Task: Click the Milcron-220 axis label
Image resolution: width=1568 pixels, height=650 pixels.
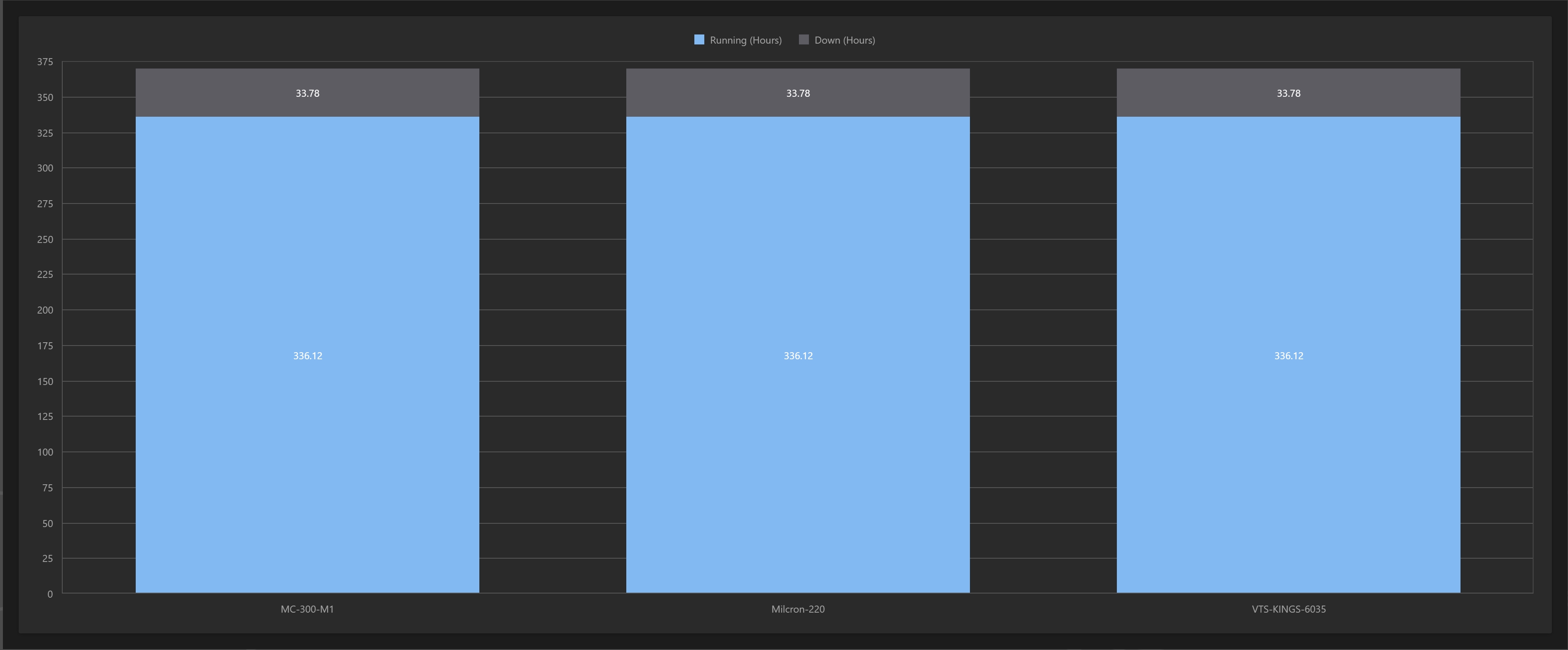Action: point(797,608)
